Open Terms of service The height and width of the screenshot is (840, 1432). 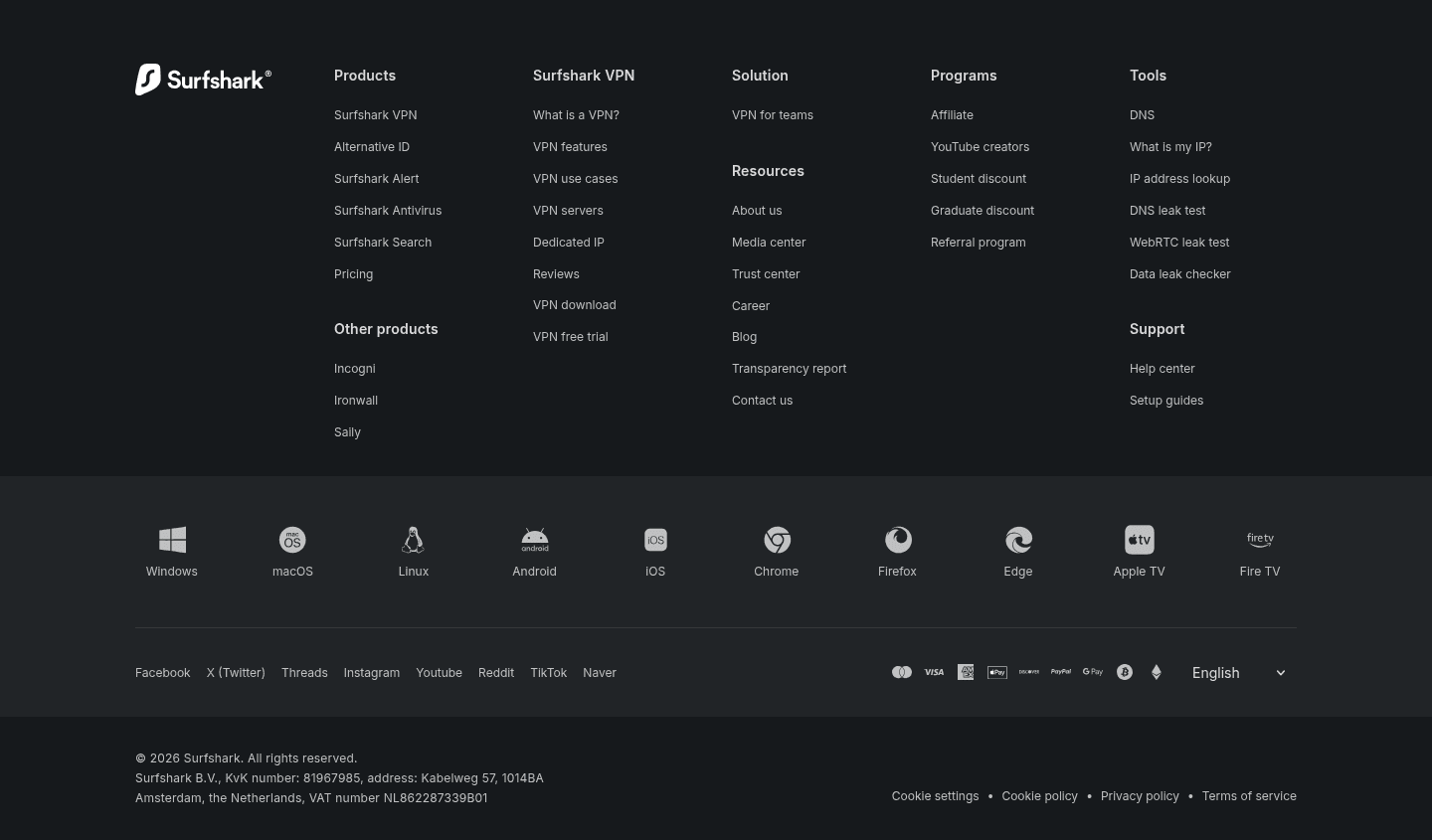(x=1249, y=796)
